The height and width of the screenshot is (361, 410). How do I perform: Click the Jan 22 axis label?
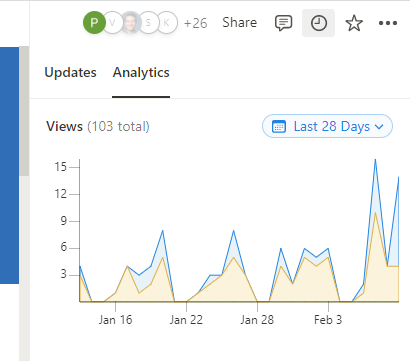click(186, 320)
